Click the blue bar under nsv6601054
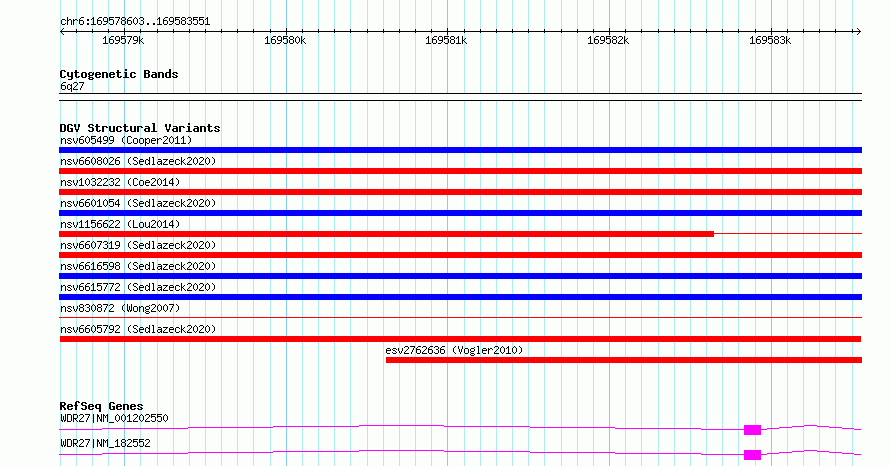This screenshot has height=466, width=890. click(460, 213)
